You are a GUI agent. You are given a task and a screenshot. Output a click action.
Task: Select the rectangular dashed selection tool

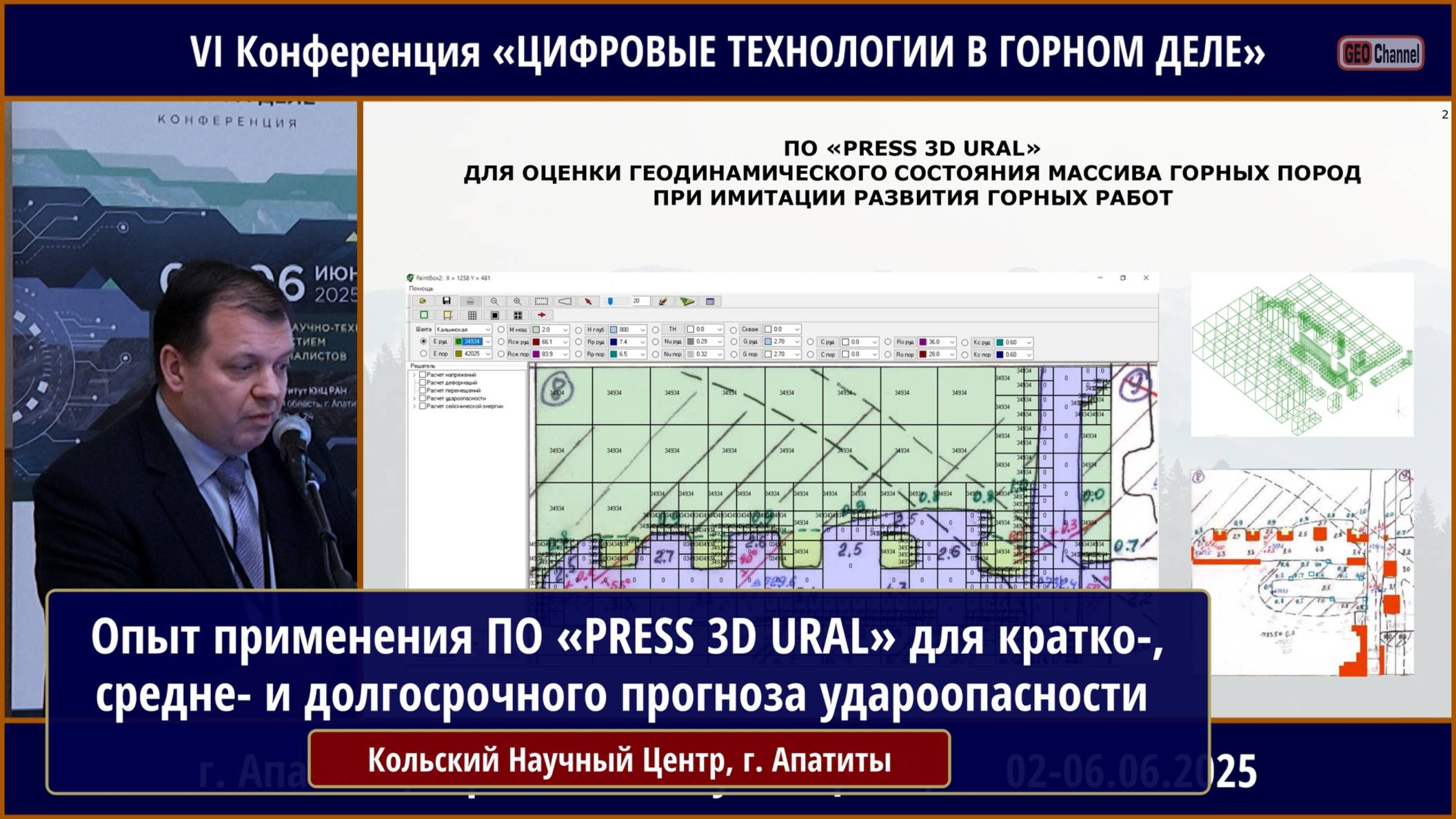click(541, 301)
